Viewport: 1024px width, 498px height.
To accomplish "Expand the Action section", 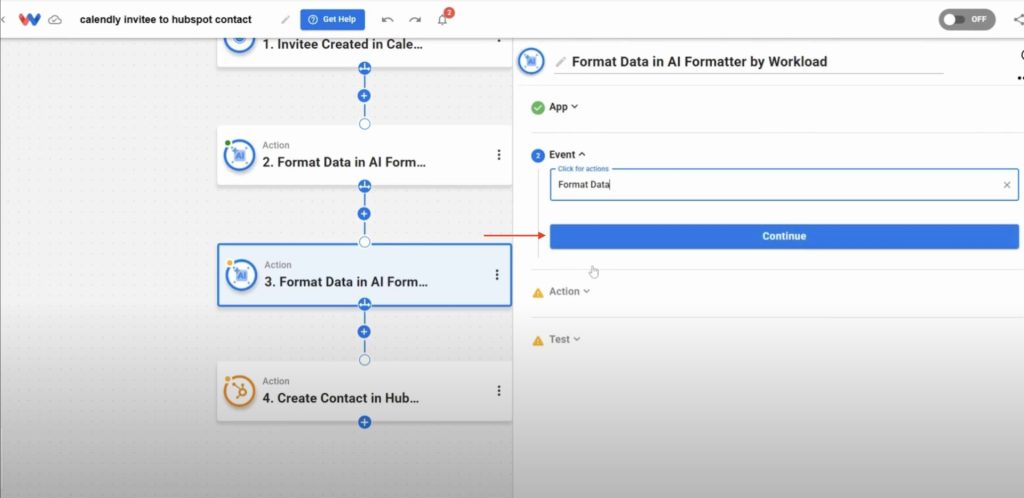I will tap(569, 291).
